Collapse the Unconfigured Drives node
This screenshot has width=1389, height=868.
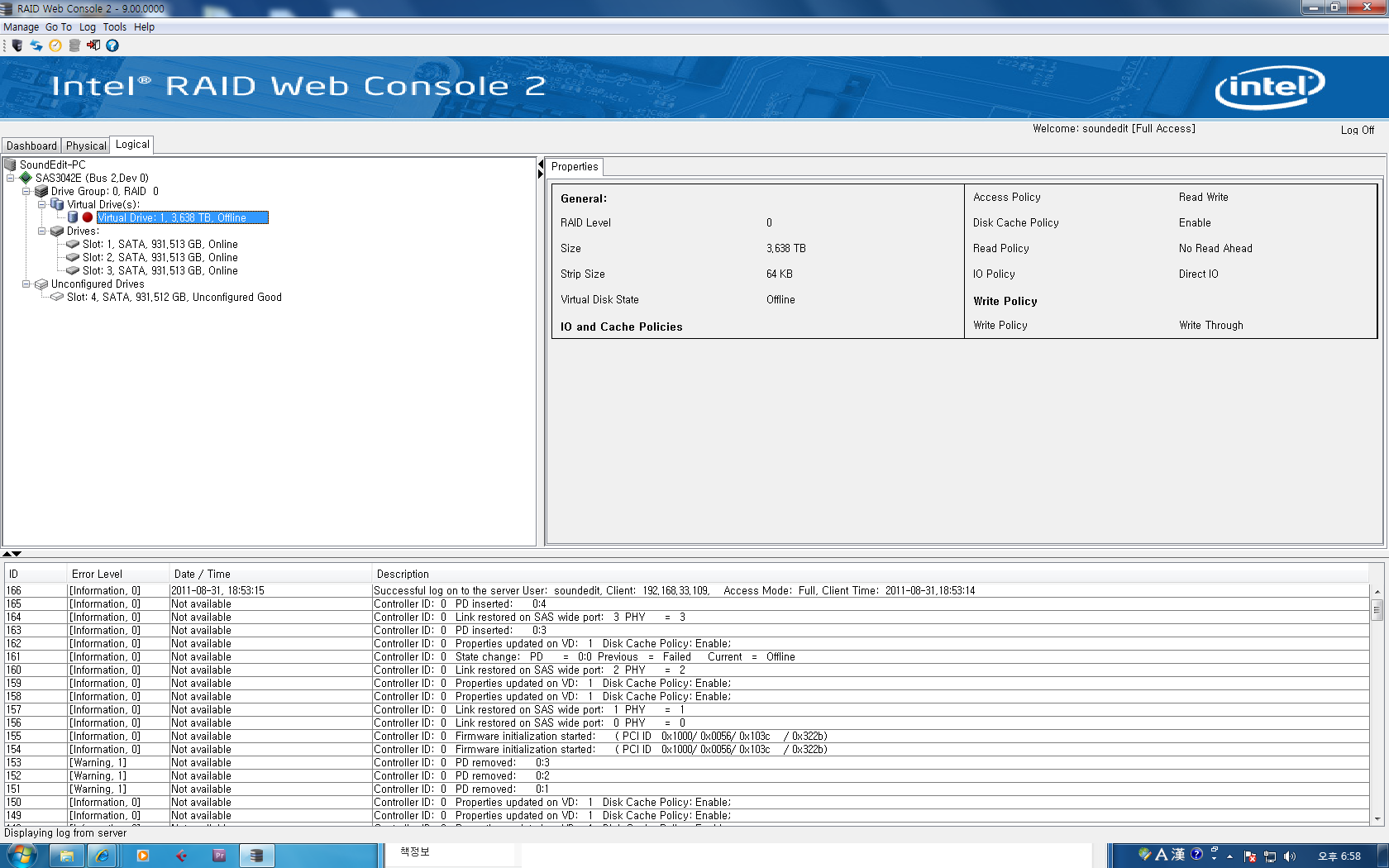(26, 284)
